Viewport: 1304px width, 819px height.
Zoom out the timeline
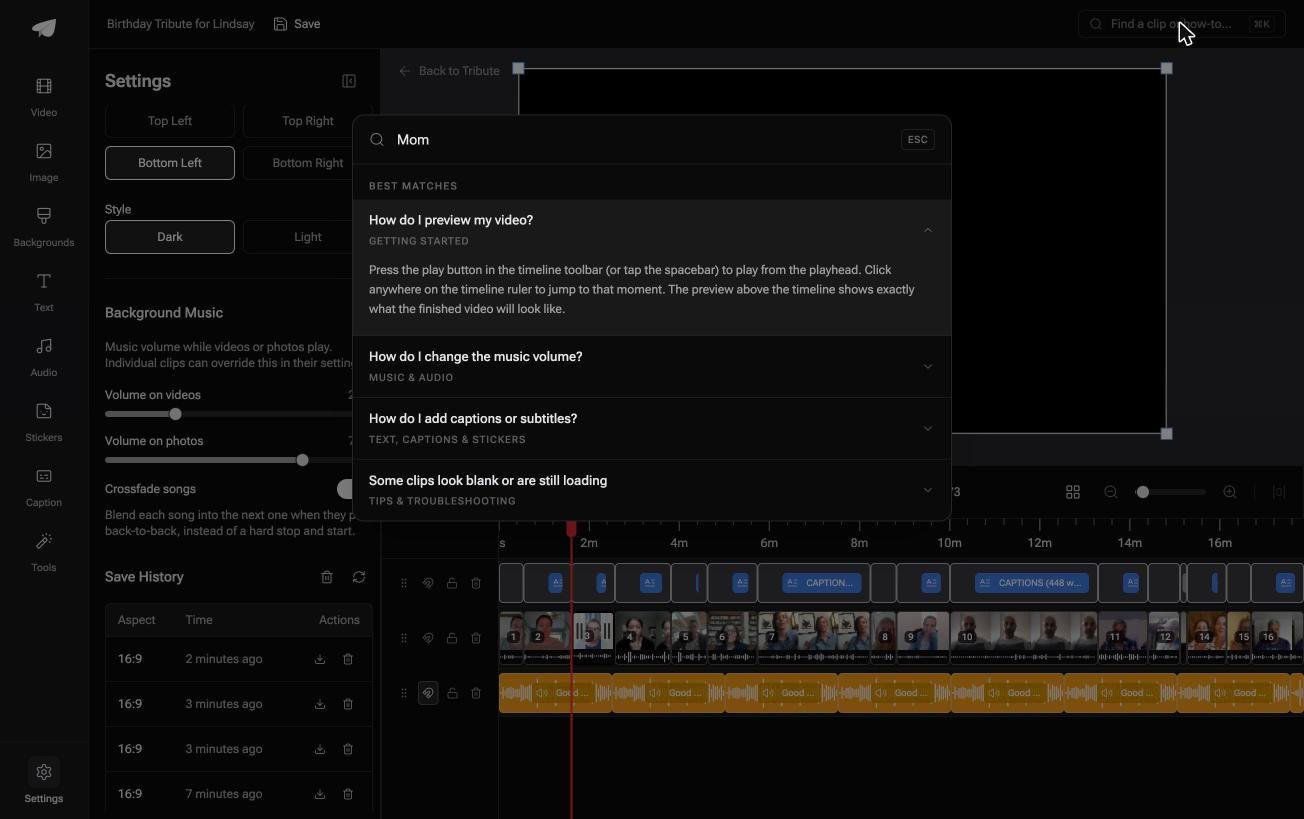pyautogui.click(x=1111, y=492)
